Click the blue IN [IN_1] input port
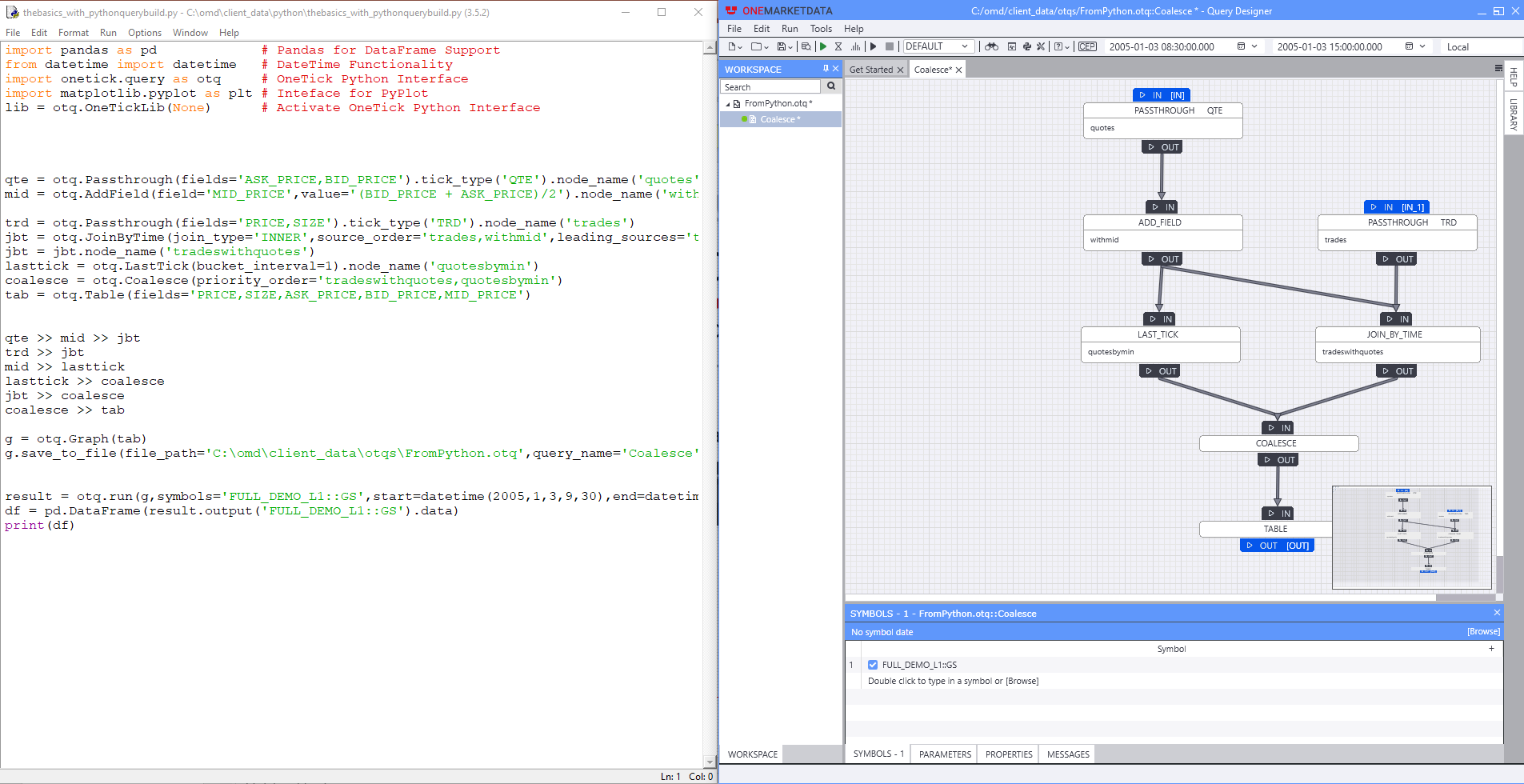 1397,206
